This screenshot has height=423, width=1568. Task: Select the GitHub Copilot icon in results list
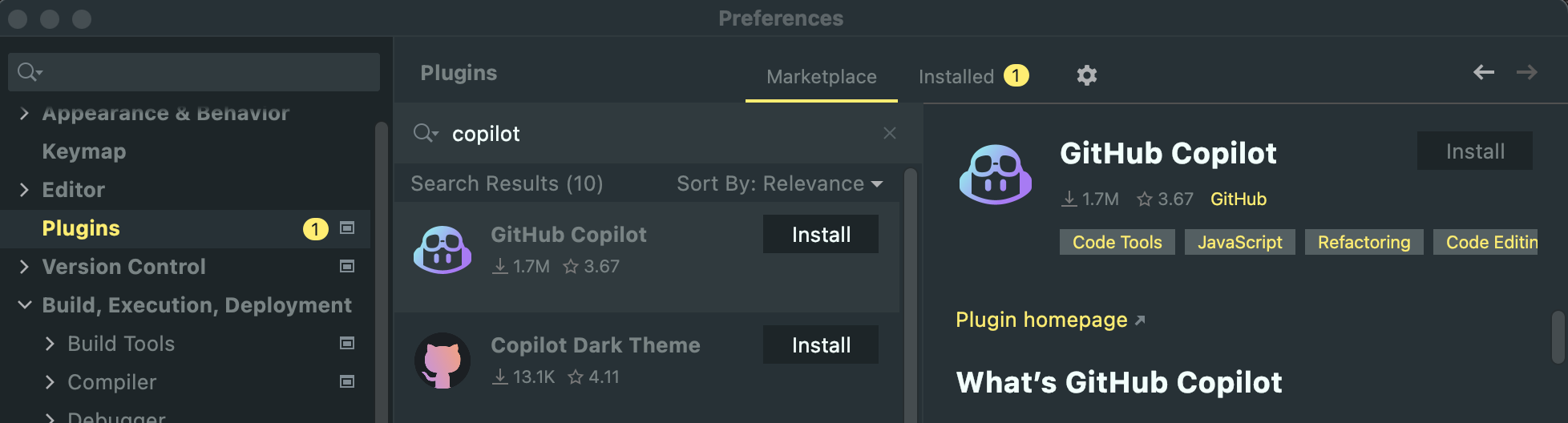(x=443, y=250)
